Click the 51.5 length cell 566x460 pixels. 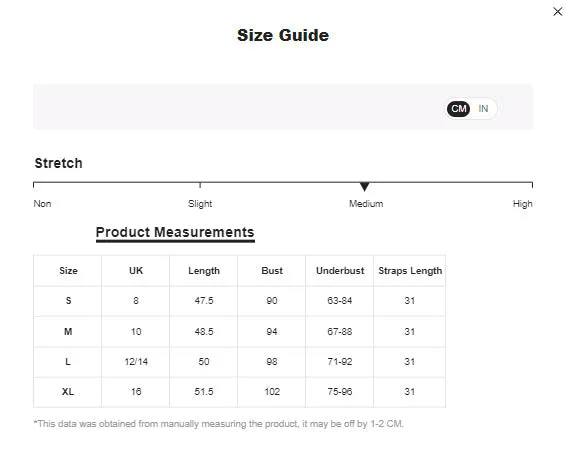click(x=204, y=391)
